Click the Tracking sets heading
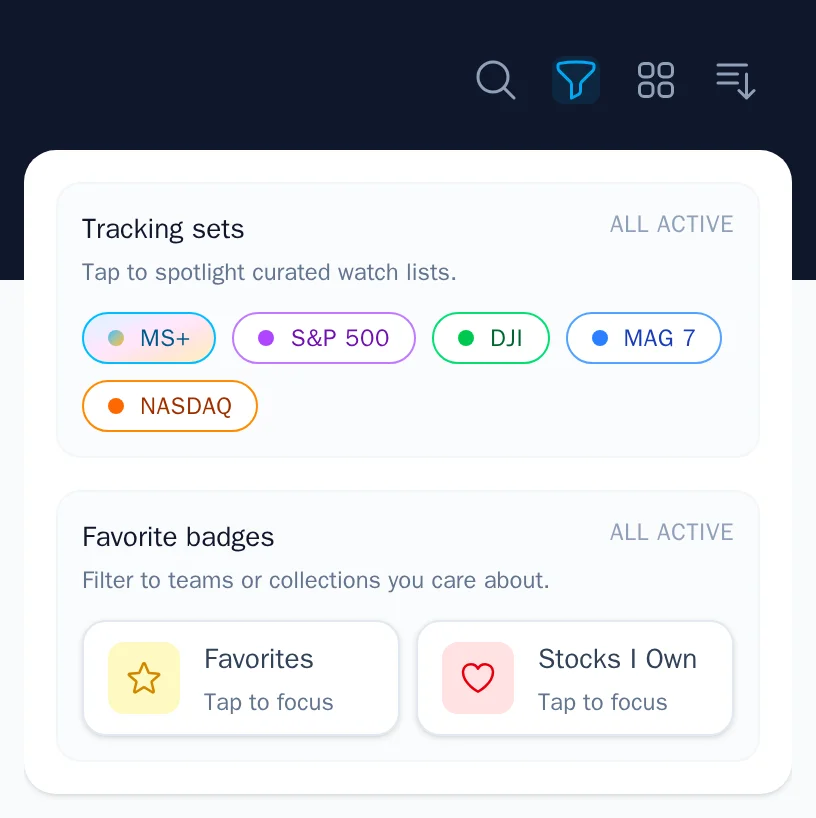 point(163,229)
